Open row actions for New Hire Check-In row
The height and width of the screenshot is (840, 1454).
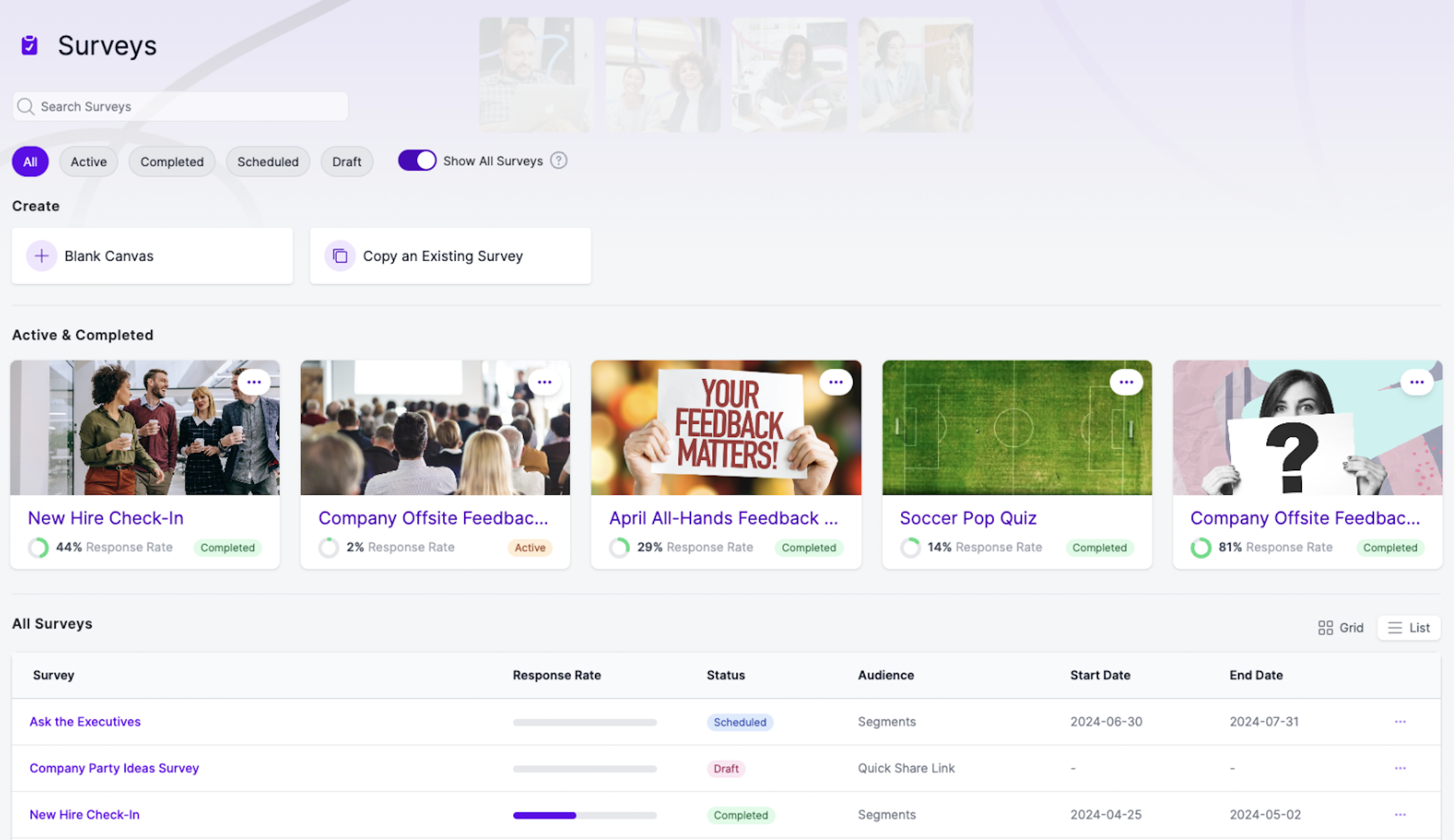[1400, 815]
